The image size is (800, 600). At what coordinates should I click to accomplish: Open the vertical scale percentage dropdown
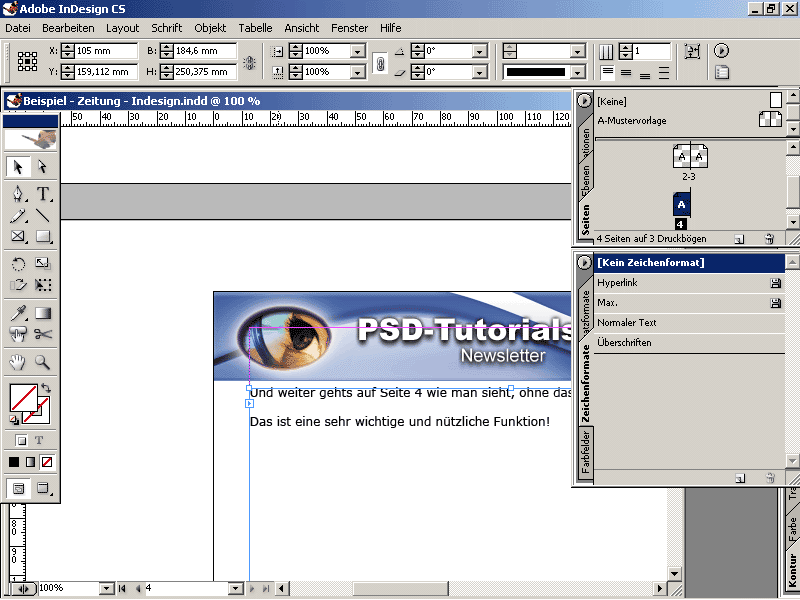click(x=358, y=72)
